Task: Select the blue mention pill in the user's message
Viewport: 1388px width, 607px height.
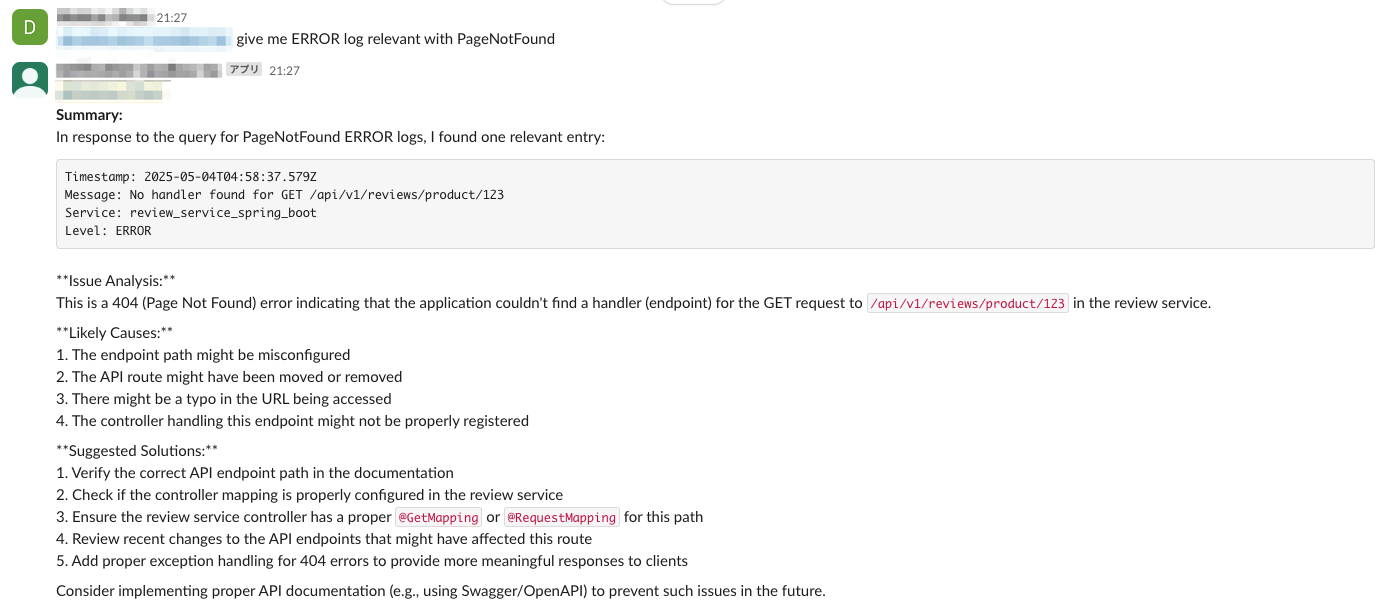Action: pos(144,39)
